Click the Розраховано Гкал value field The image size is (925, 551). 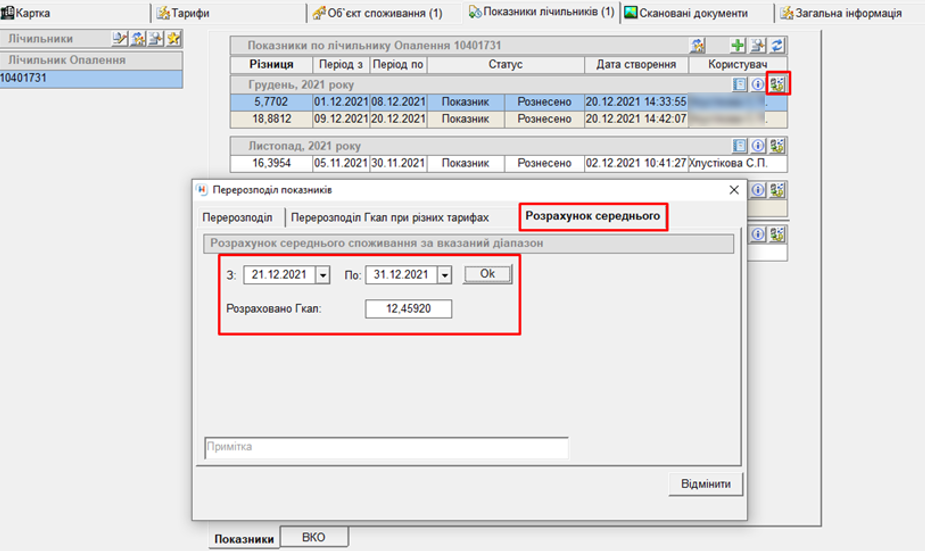point(407,309)
